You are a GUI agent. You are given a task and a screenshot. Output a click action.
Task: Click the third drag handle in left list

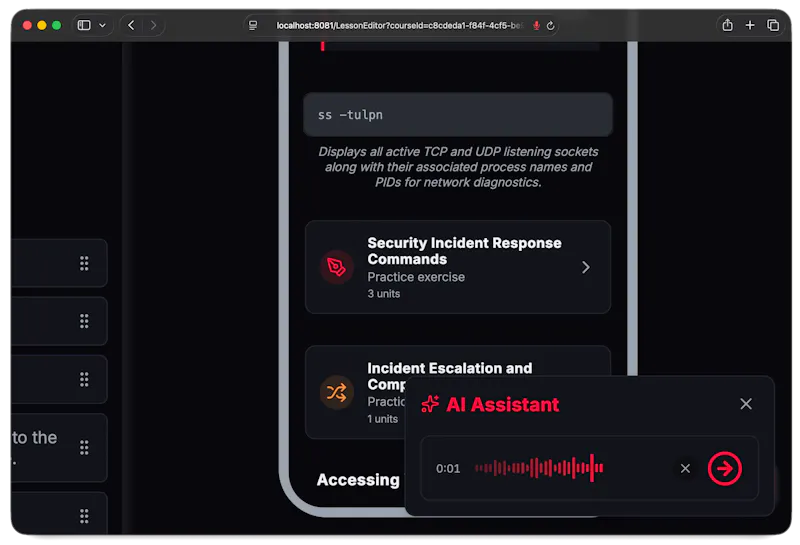pyautogui.click(x=84, y=379)
